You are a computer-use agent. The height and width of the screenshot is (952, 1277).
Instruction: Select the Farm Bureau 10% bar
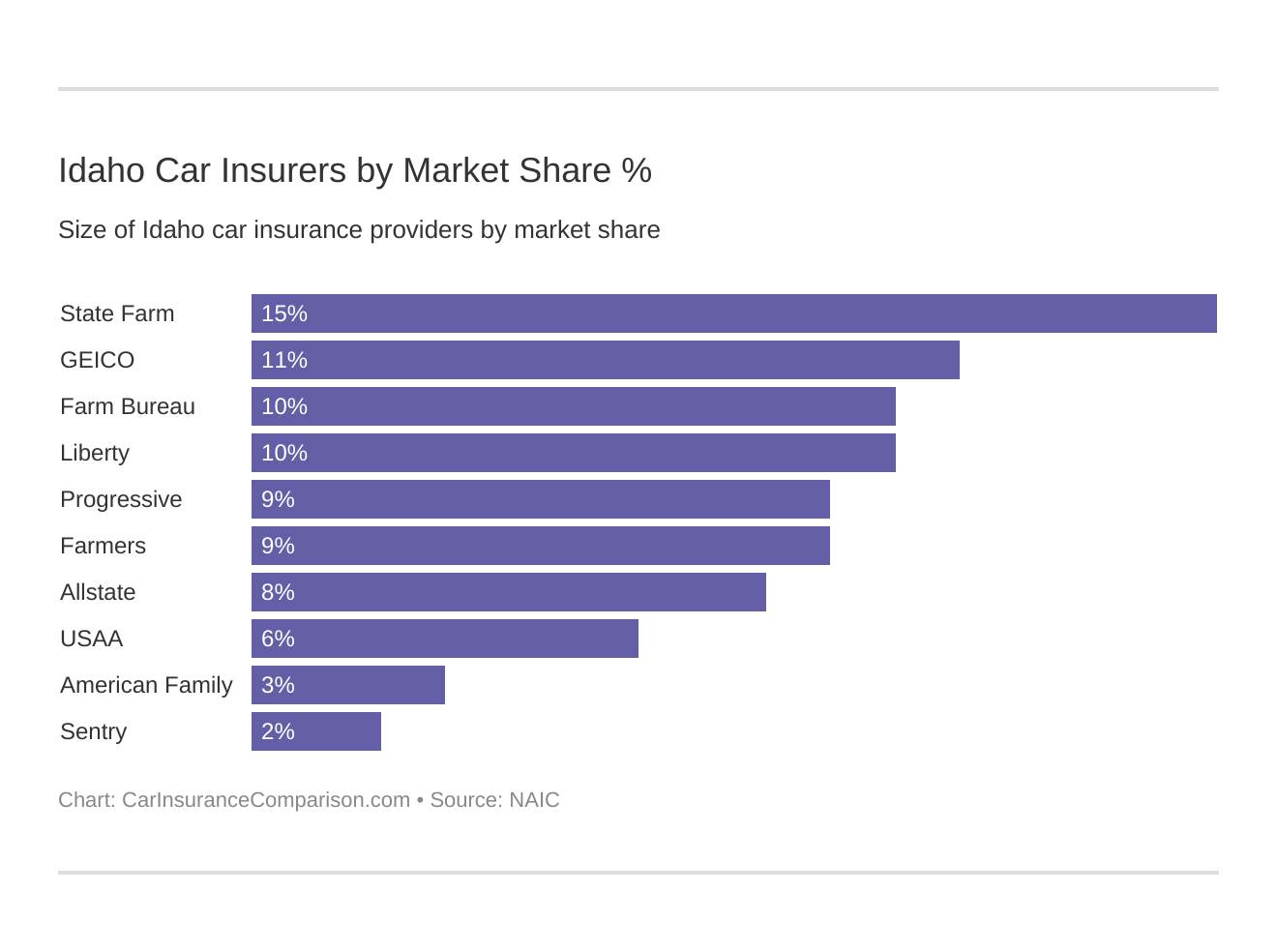click(573, 406)
